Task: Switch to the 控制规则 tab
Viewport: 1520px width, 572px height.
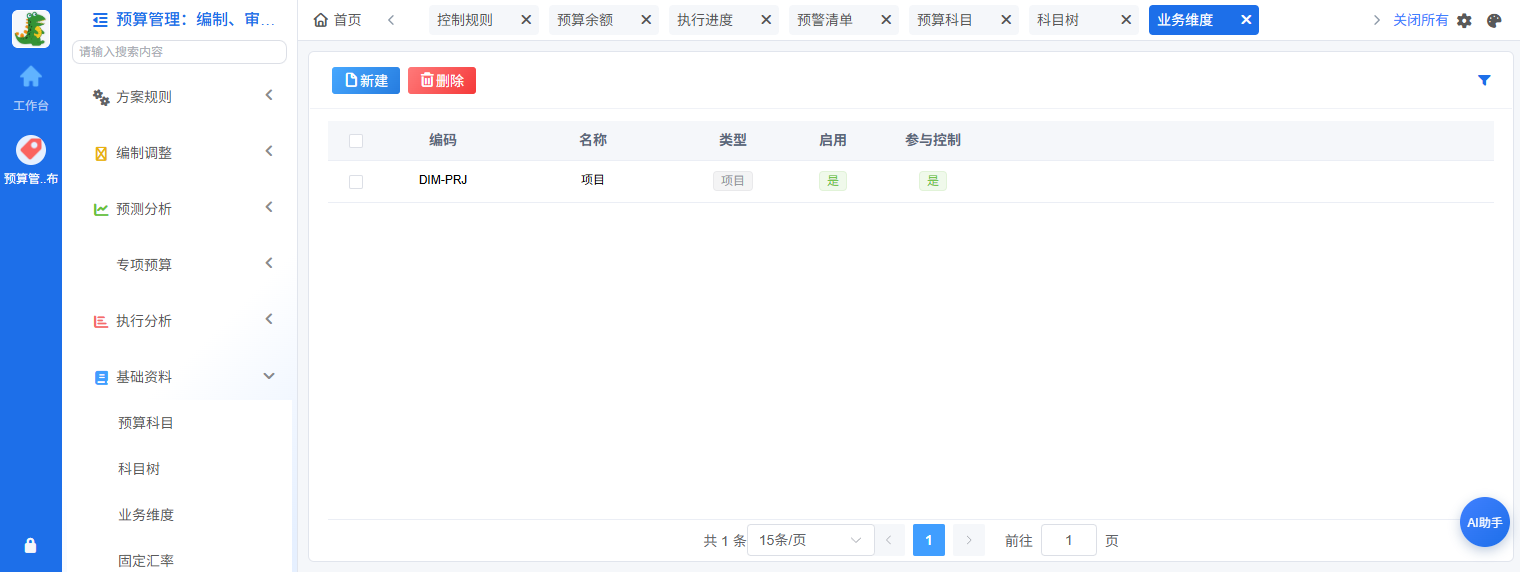Action: (465, 20)
